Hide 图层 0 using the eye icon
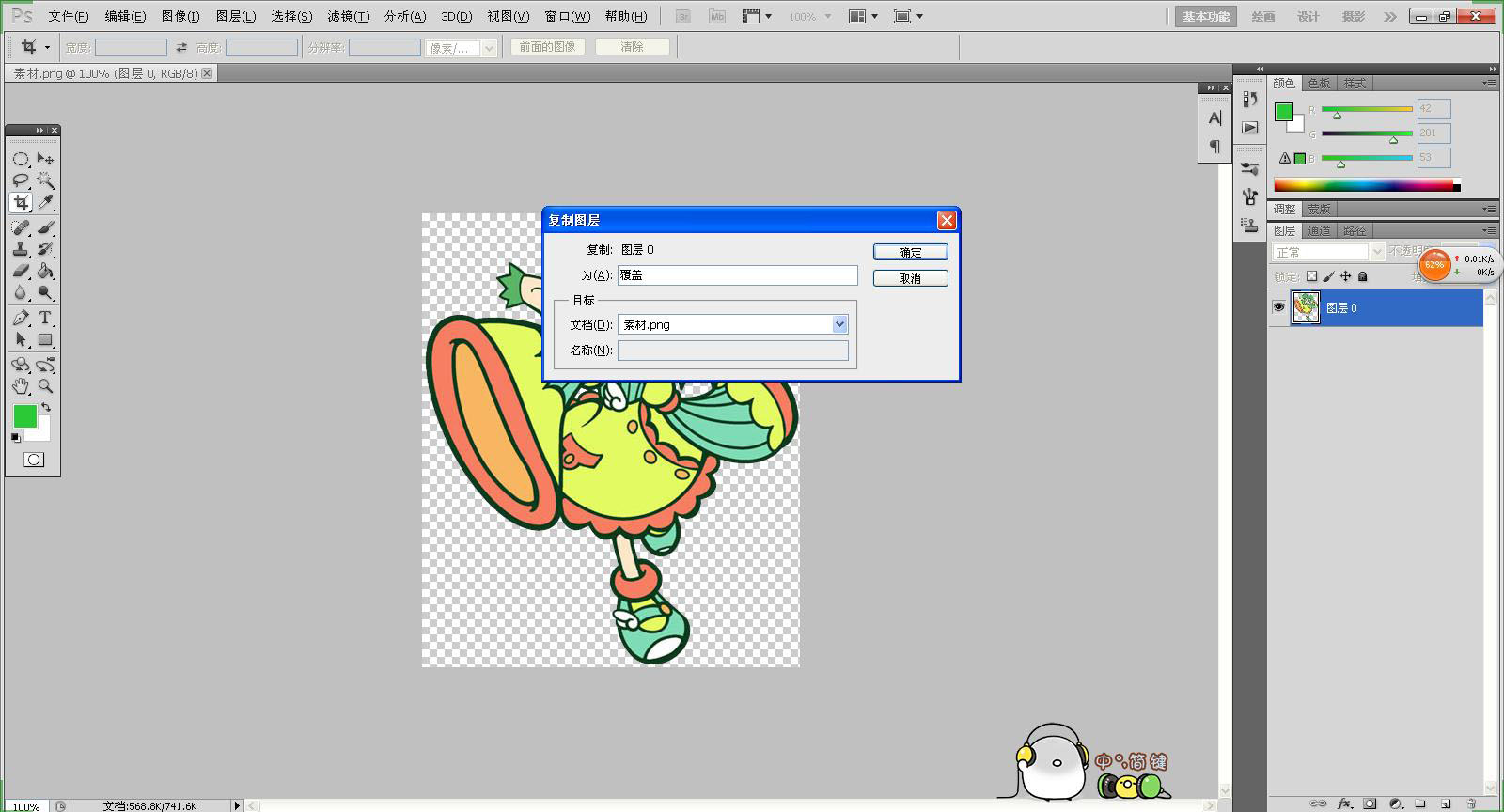This screenshot has width=1504, height=812. click(1278, 307)
